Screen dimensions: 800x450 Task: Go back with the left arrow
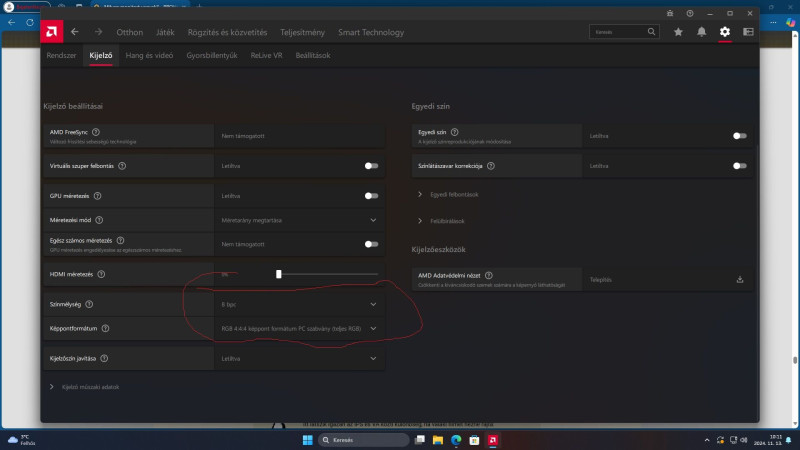coord(75,32)
